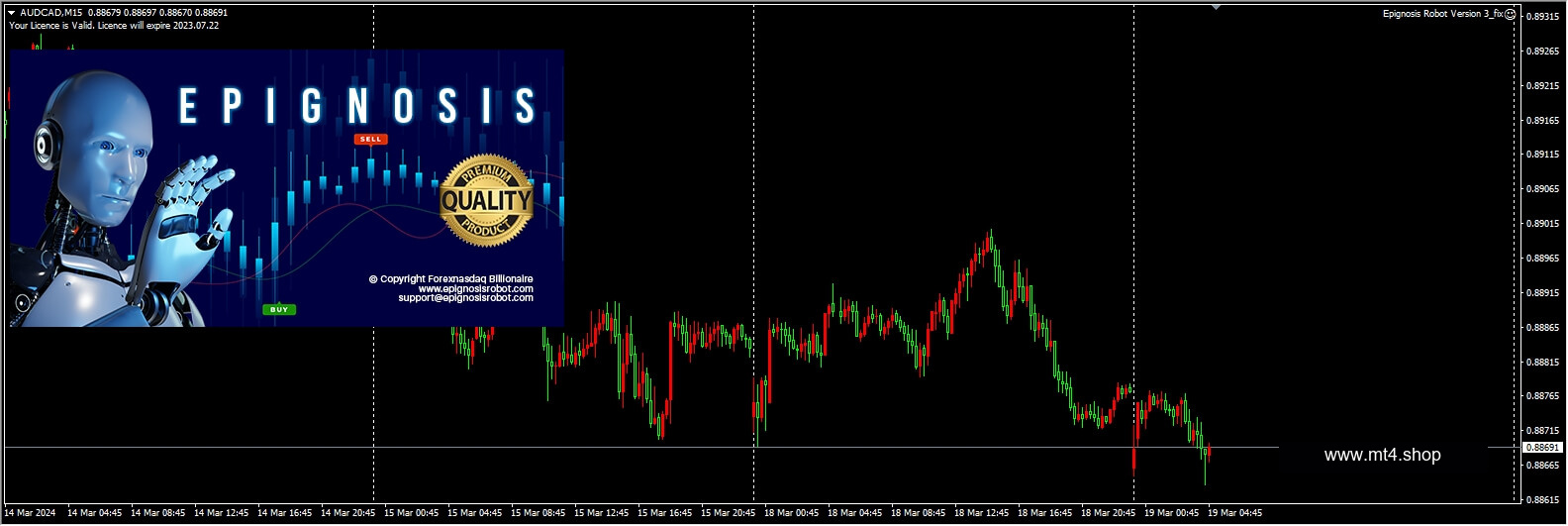
Task: Click the '15 Mar 00:45' time axis label
Action: pos(412,513)
